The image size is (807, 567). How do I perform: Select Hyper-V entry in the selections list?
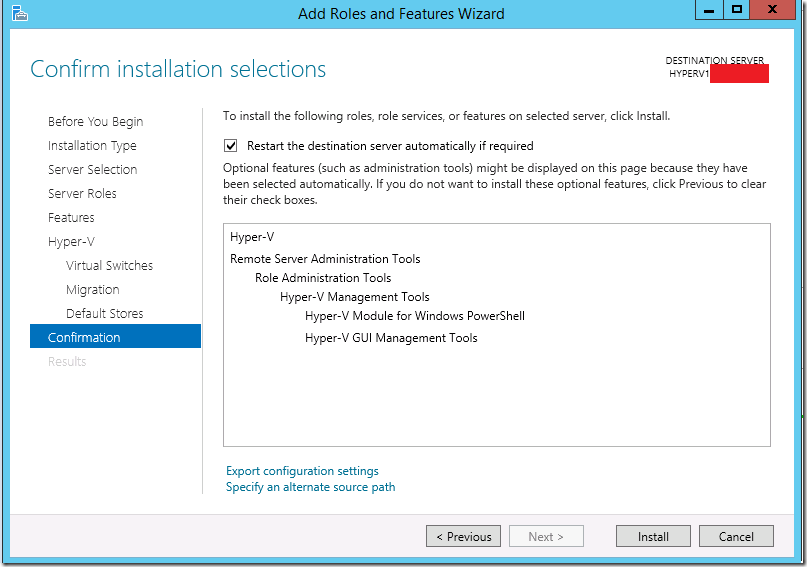[252, 237]
